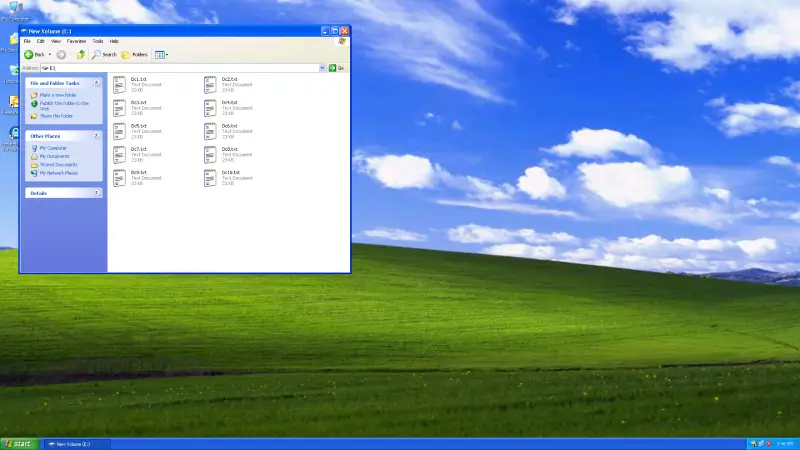This screenshot has height=450, width=800.
Task: Click the taskbar clock
Action: [x=785, y=444]
